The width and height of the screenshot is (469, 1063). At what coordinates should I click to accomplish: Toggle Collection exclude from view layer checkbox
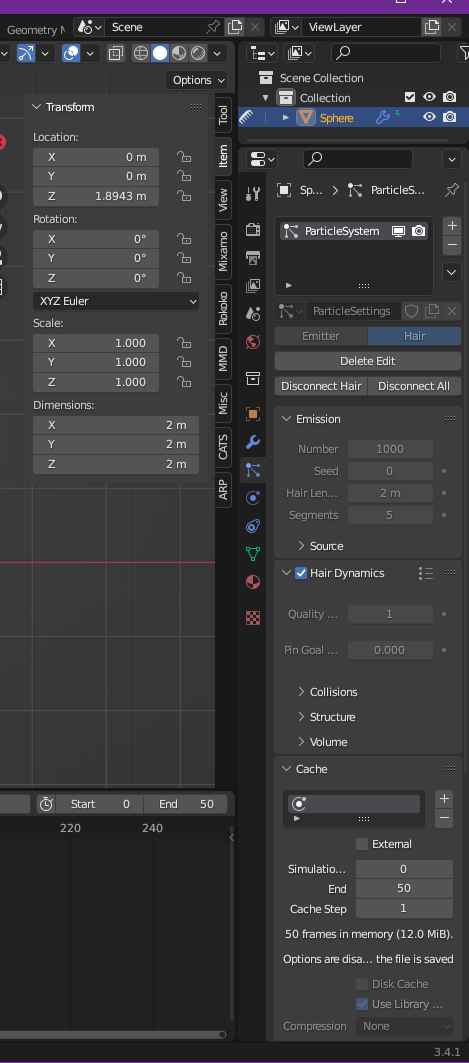[x=409, y=98]
